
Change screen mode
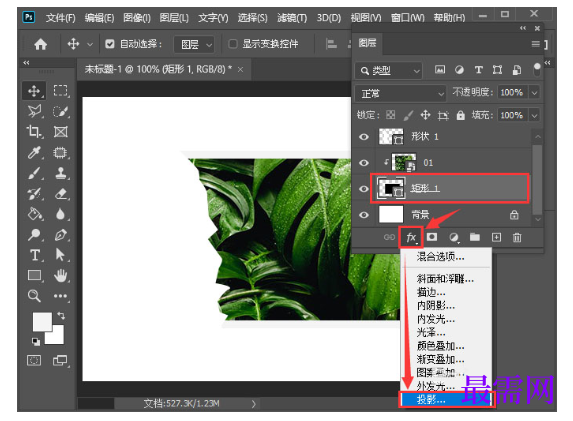pyautogui.click(x=60, y=361)
